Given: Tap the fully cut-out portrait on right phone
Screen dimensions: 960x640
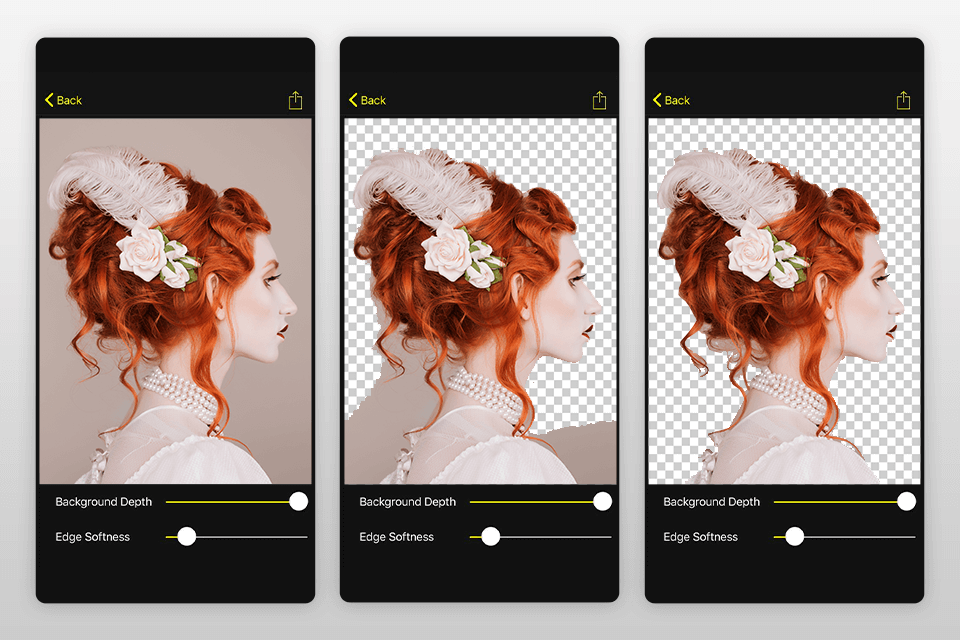Looking at the screenshot, I should [784, 301].
